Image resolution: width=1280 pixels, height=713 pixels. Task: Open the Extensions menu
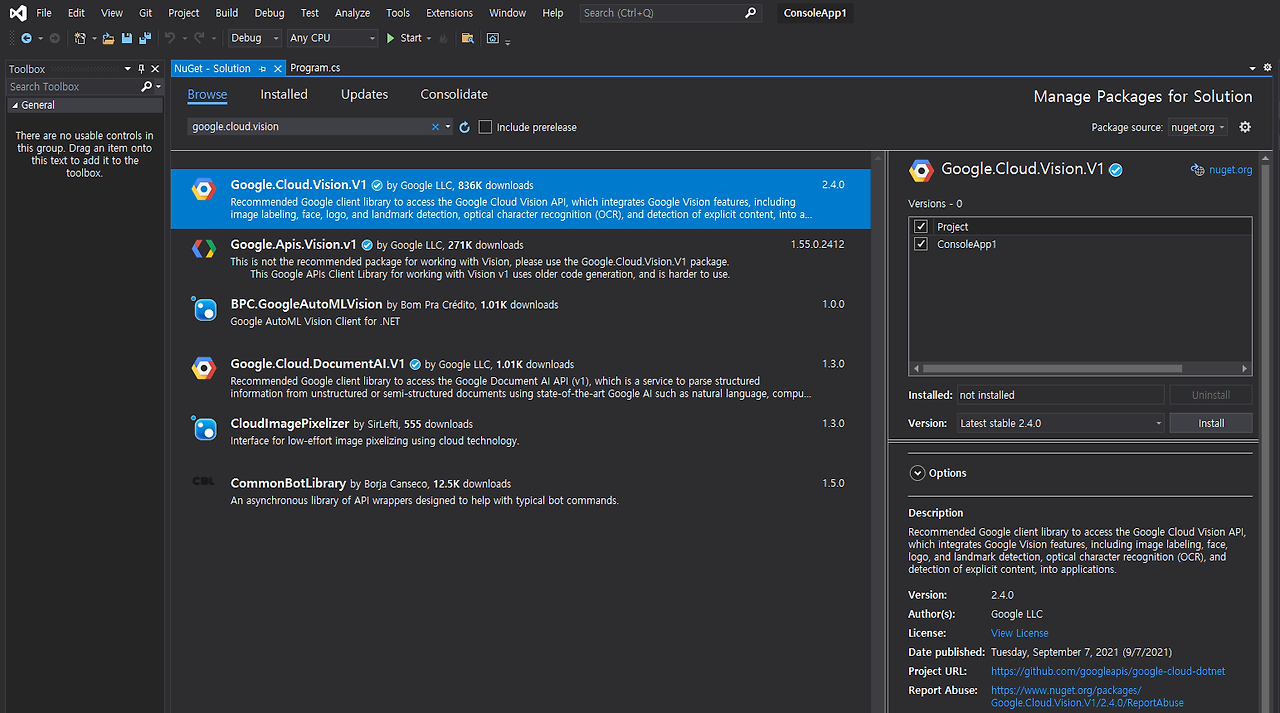(449, 13)
